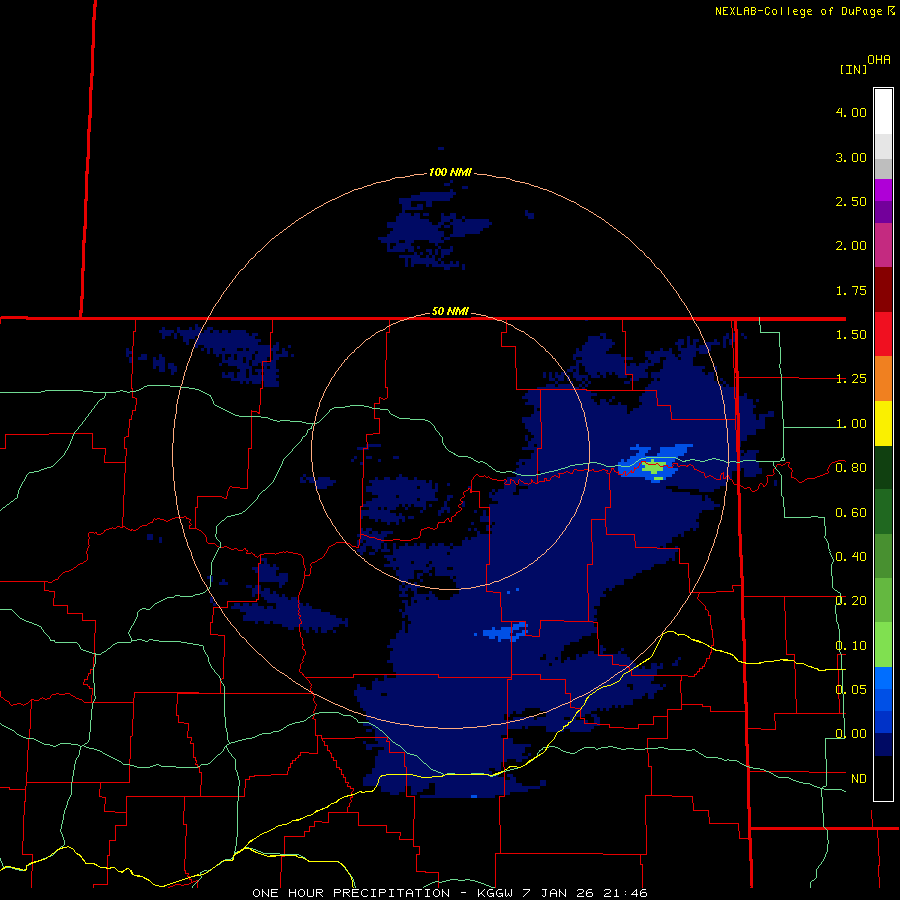Viewport: 900px width, 900px height.
Task: Click the 50 NMI range ring label
Action: coord(450,311)
